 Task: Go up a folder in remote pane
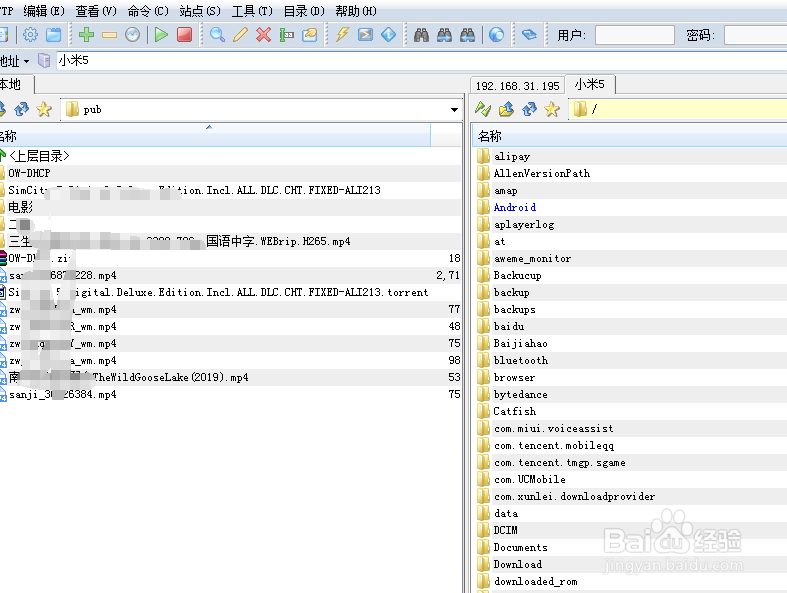506,109
